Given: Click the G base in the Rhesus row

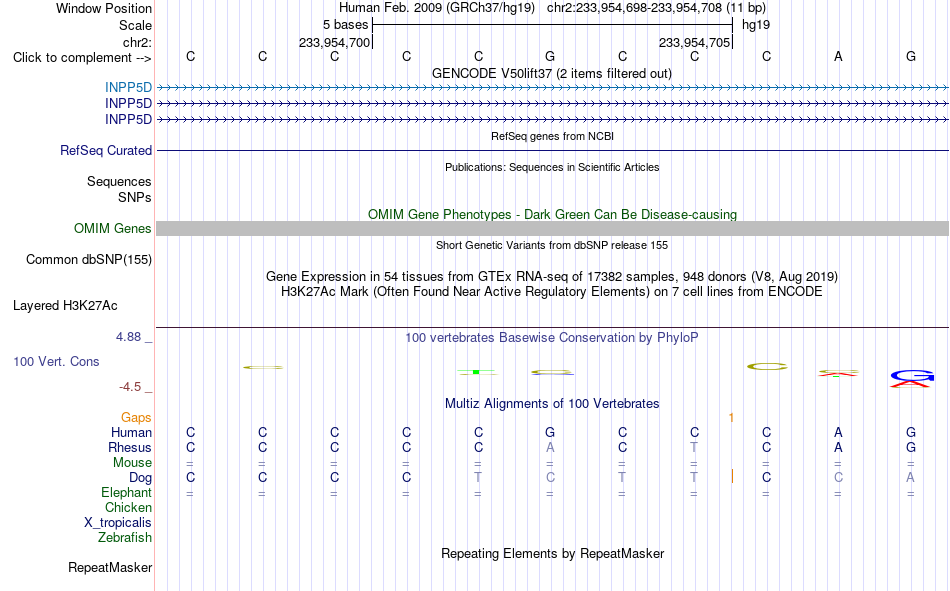Looking at the screenshot, I should [911, 447].
